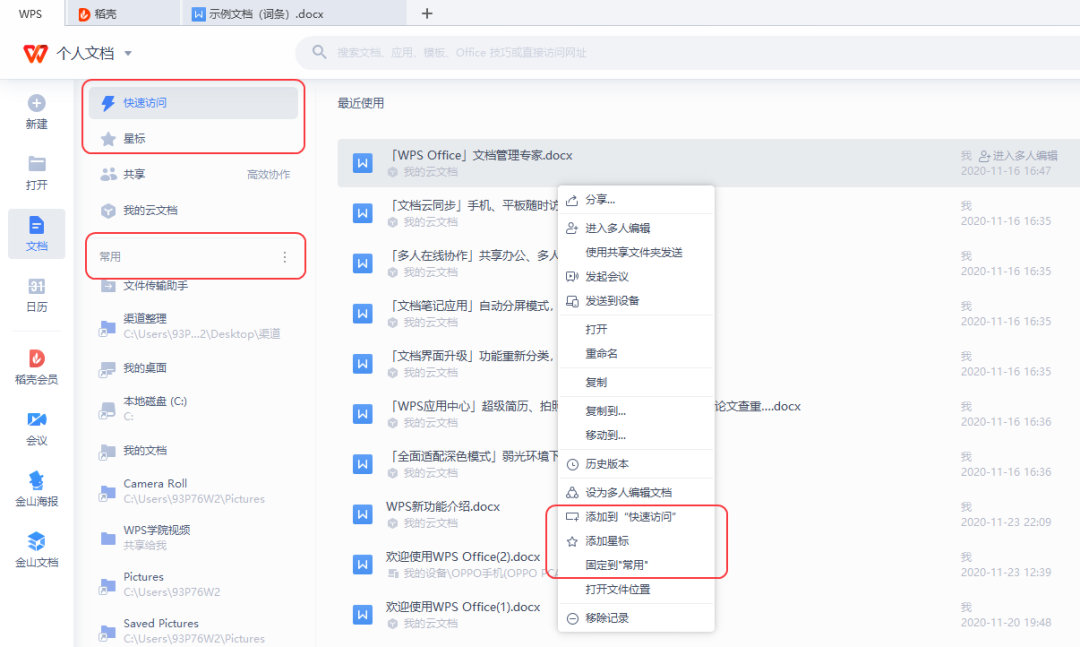Click the 「文档笔记应用」 file row name
1080x647 pixels.
(472, 306)
